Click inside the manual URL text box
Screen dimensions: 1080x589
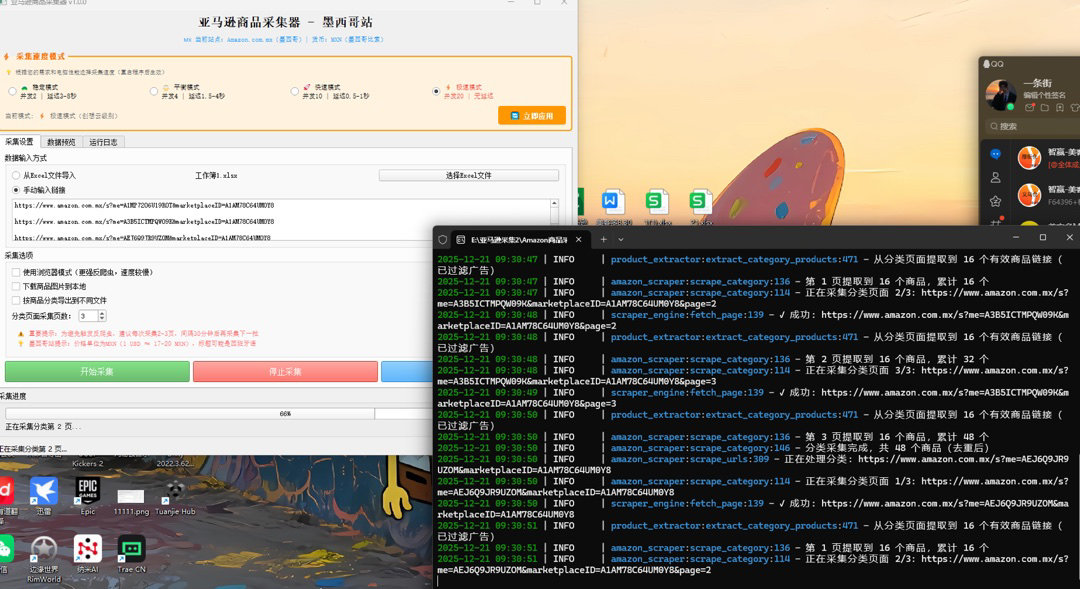coord(281,220)
